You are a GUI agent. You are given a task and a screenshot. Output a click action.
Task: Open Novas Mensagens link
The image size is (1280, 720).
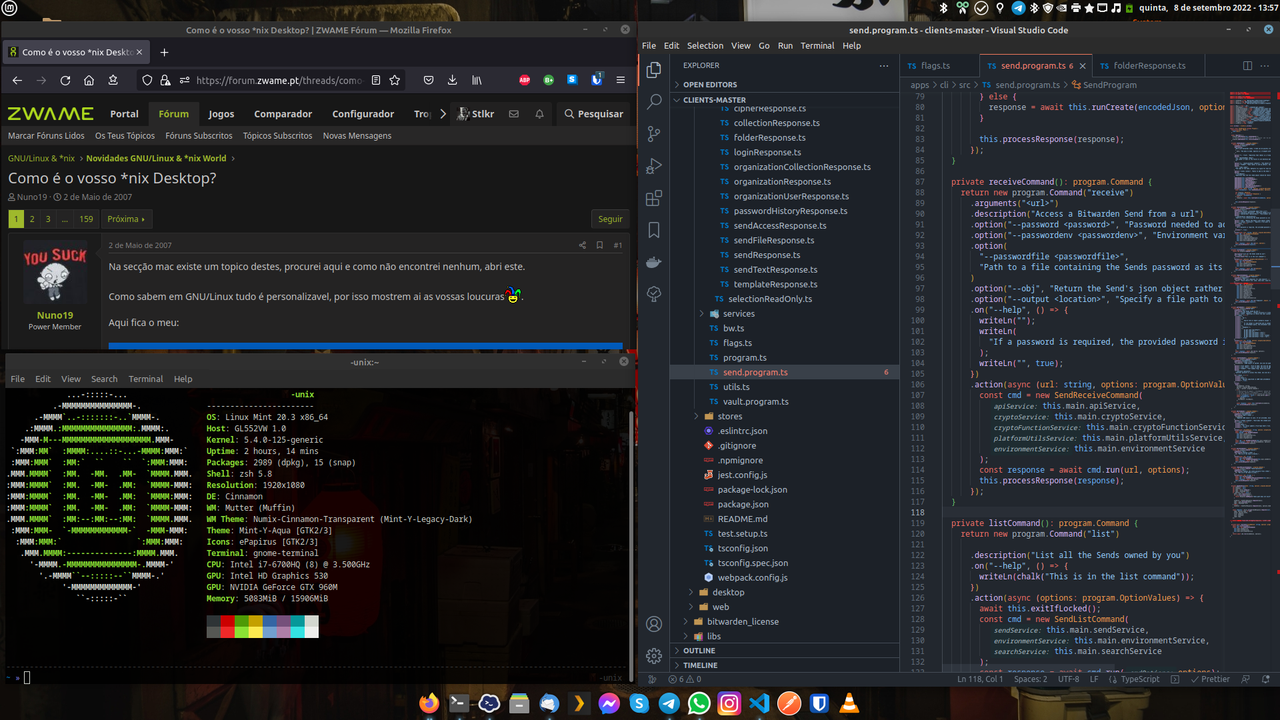click(357, 136)
